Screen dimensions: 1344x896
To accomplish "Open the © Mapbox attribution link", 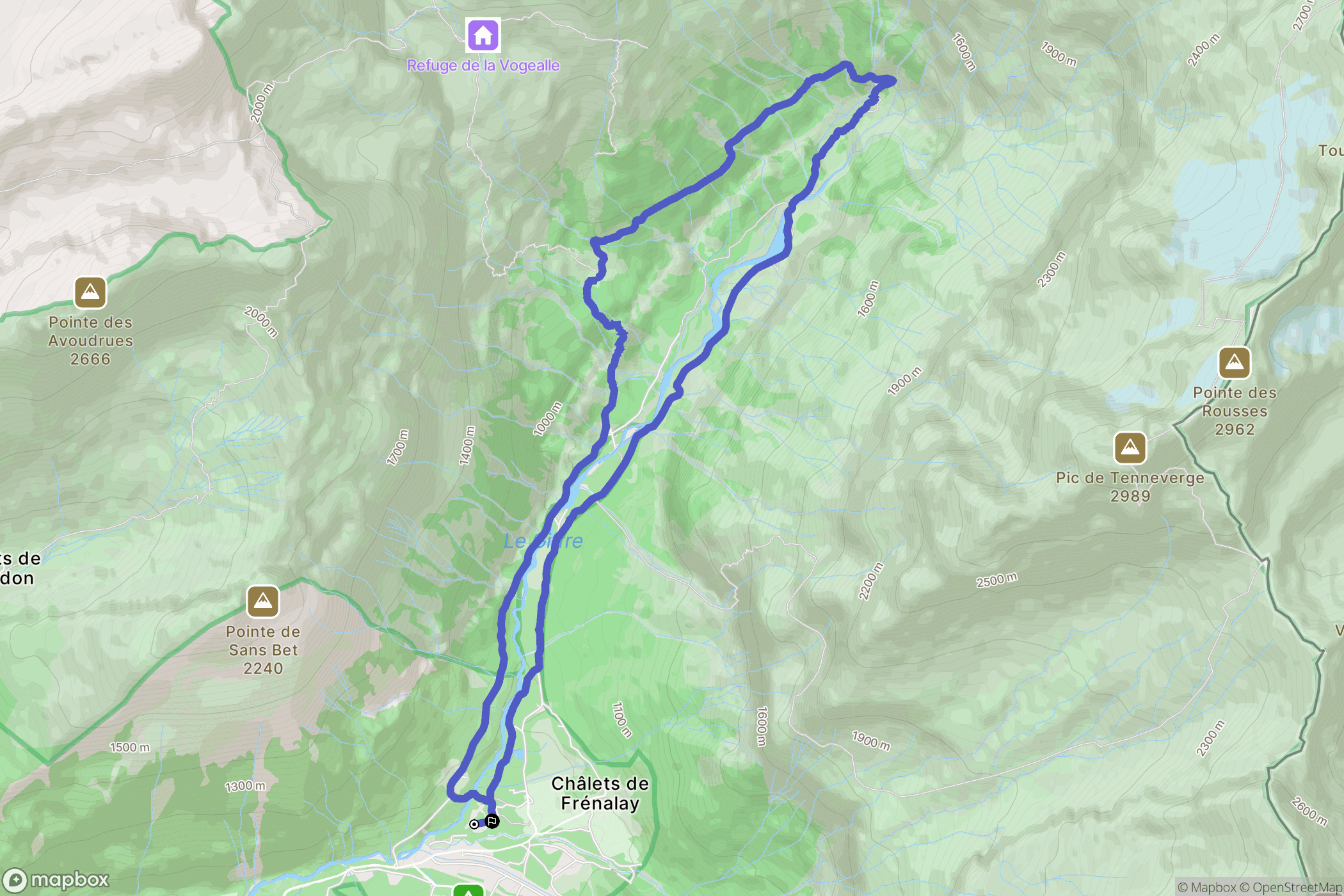I will tap(1206, 887).
